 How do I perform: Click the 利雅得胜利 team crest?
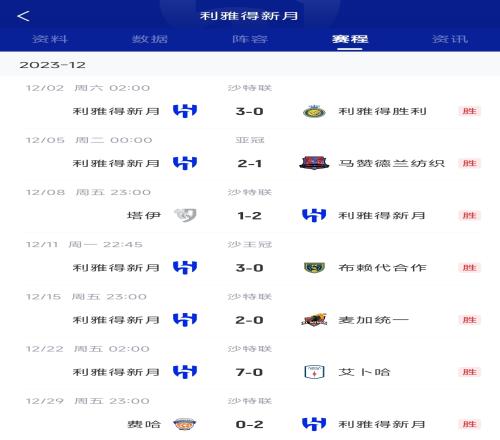[x=314, y=111]
